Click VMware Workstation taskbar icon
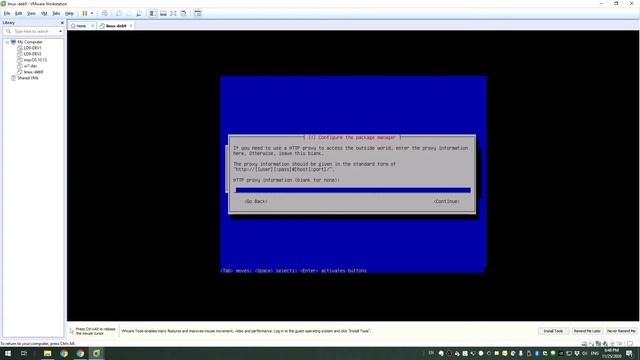 [96, 353]
